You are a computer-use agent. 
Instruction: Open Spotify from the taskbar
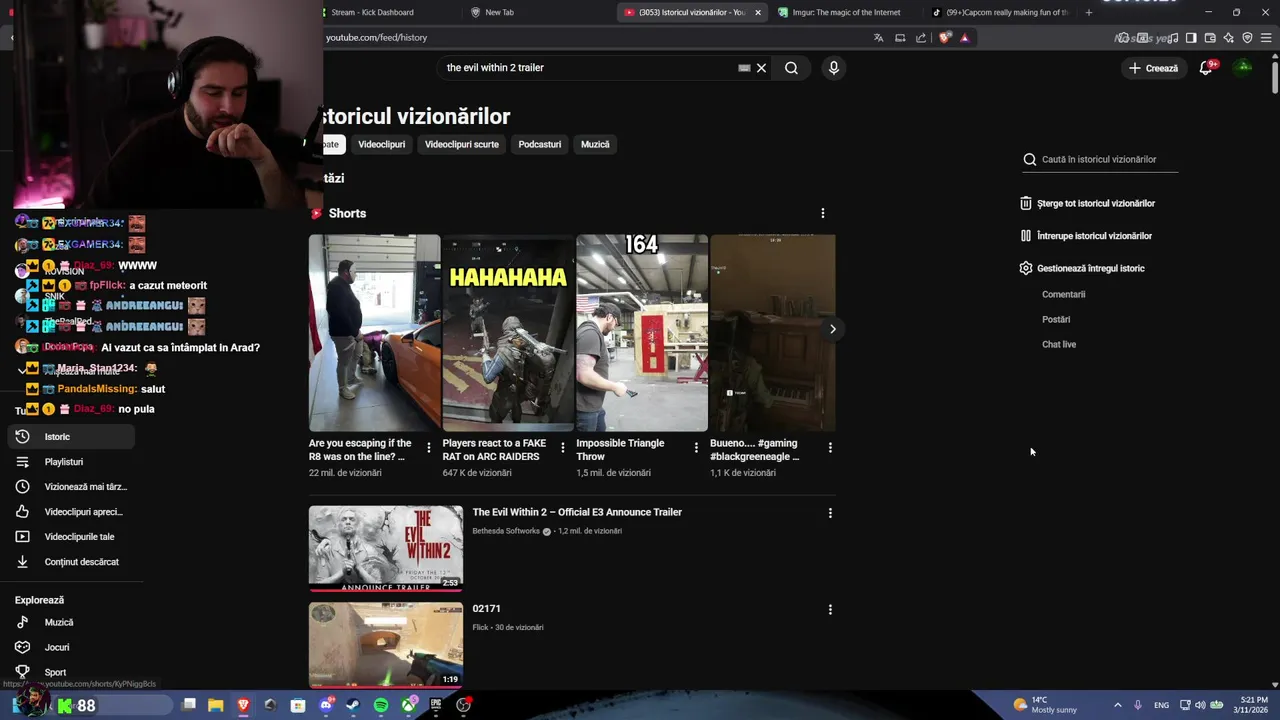[x=381, y=705]
